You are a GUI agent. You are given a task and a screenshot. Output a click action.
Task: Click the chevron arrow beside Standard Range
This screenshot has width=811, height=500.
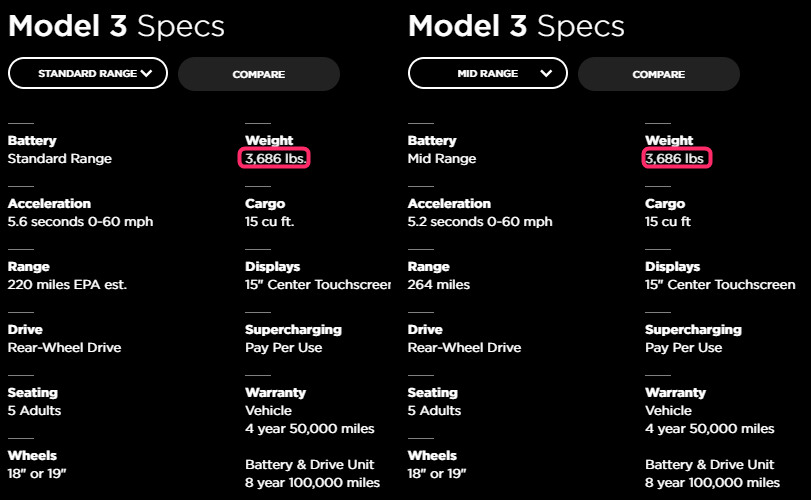147,73
